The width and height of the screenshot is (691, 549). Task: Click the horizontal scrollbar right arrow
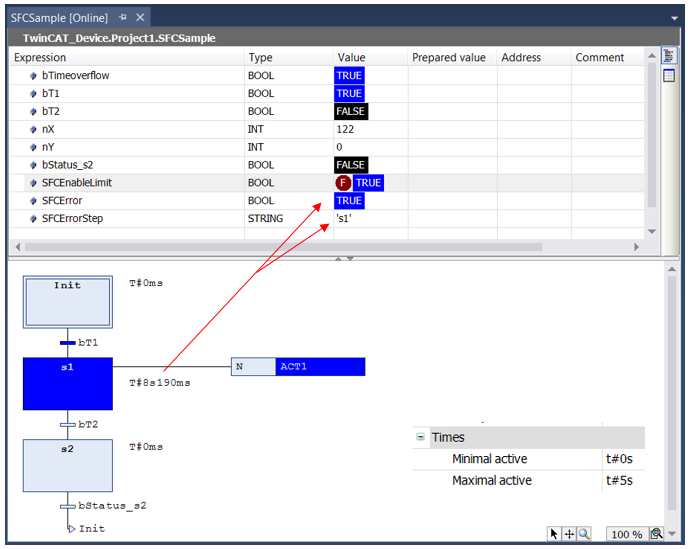(636, 247)
